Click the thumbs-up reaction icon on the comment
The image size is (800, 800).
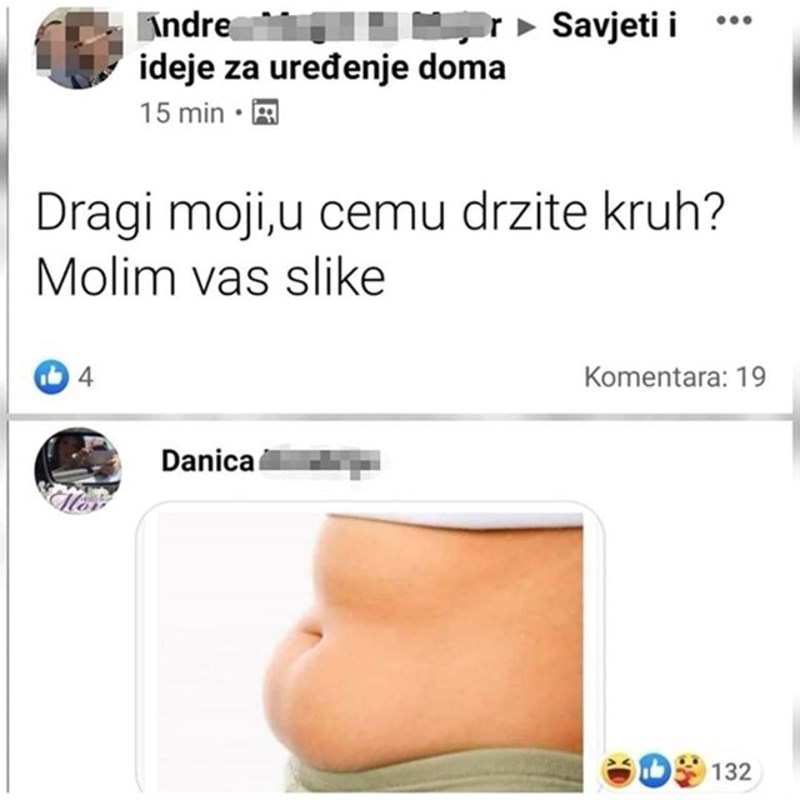pyautogui.click(x=654, y=770)
